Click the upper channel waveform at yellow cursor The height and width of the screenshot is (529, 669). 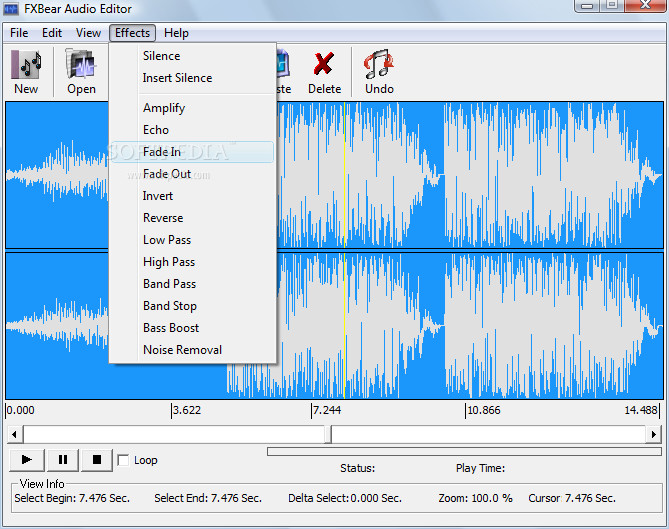click(344, 175)
